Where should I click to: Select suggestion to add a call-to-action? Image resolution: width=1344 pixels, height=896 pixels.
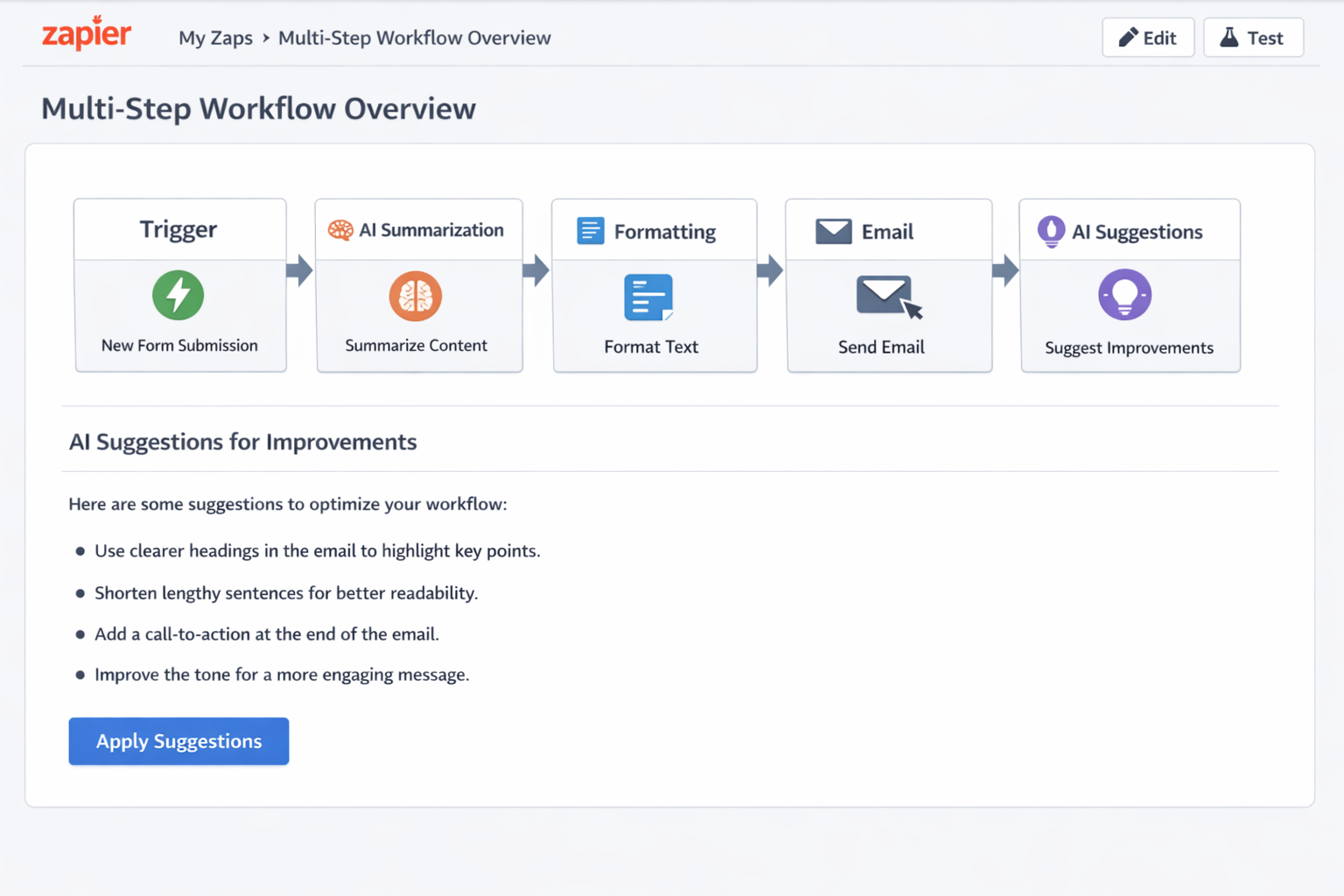pos(267,634)
